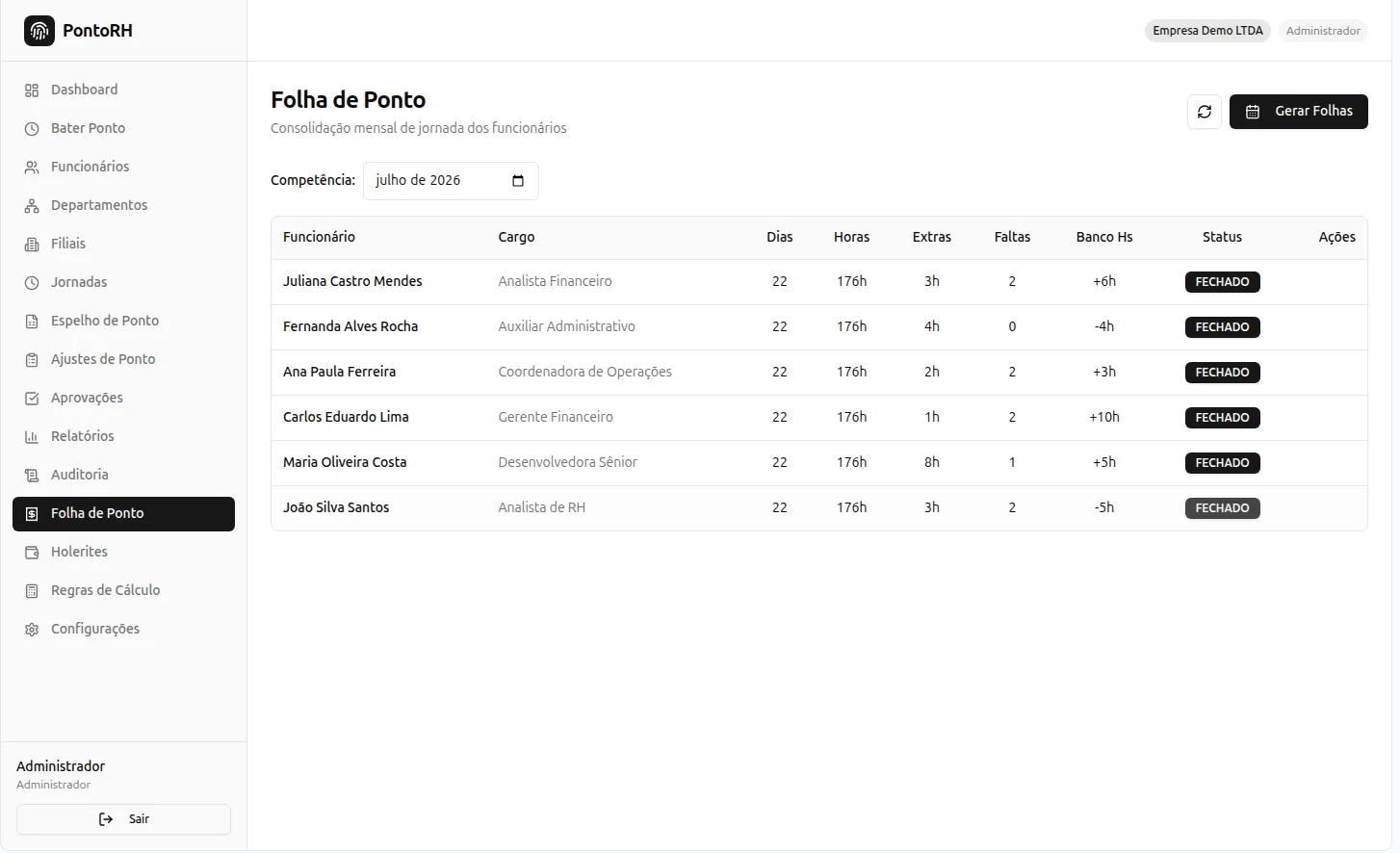Click calendar icon inside Gerar Folhas button
The image size is (1400, 853).
coord(1253,112)
